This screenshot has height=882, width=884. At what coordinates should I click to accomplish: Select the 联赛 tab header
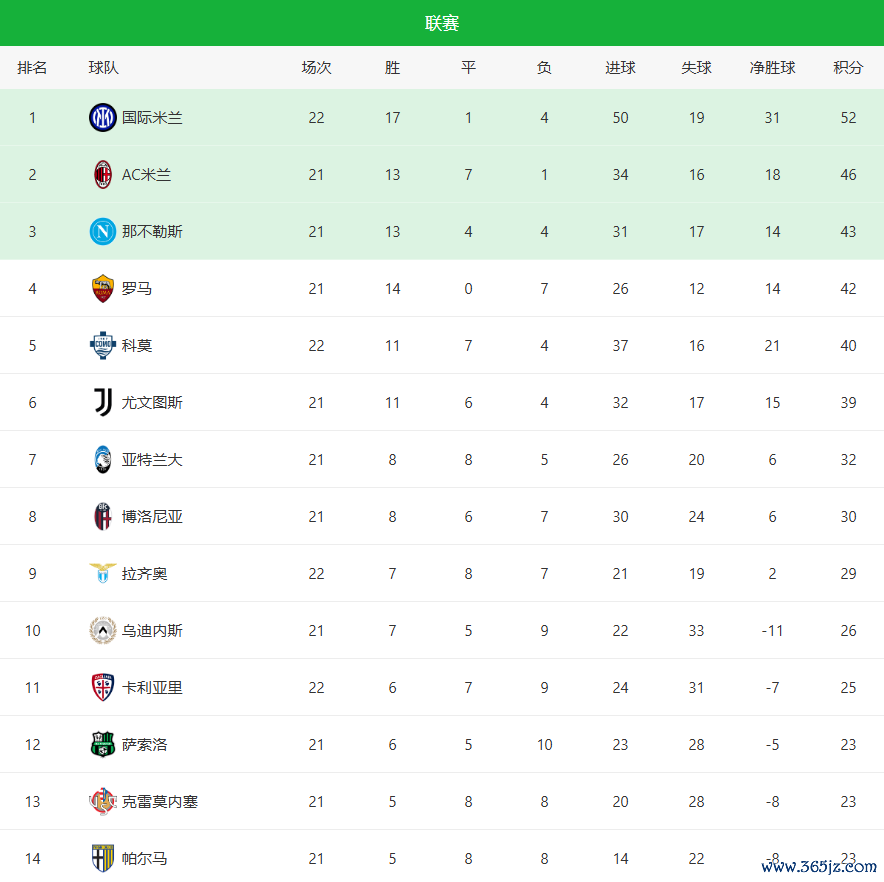tap(442, 23)
